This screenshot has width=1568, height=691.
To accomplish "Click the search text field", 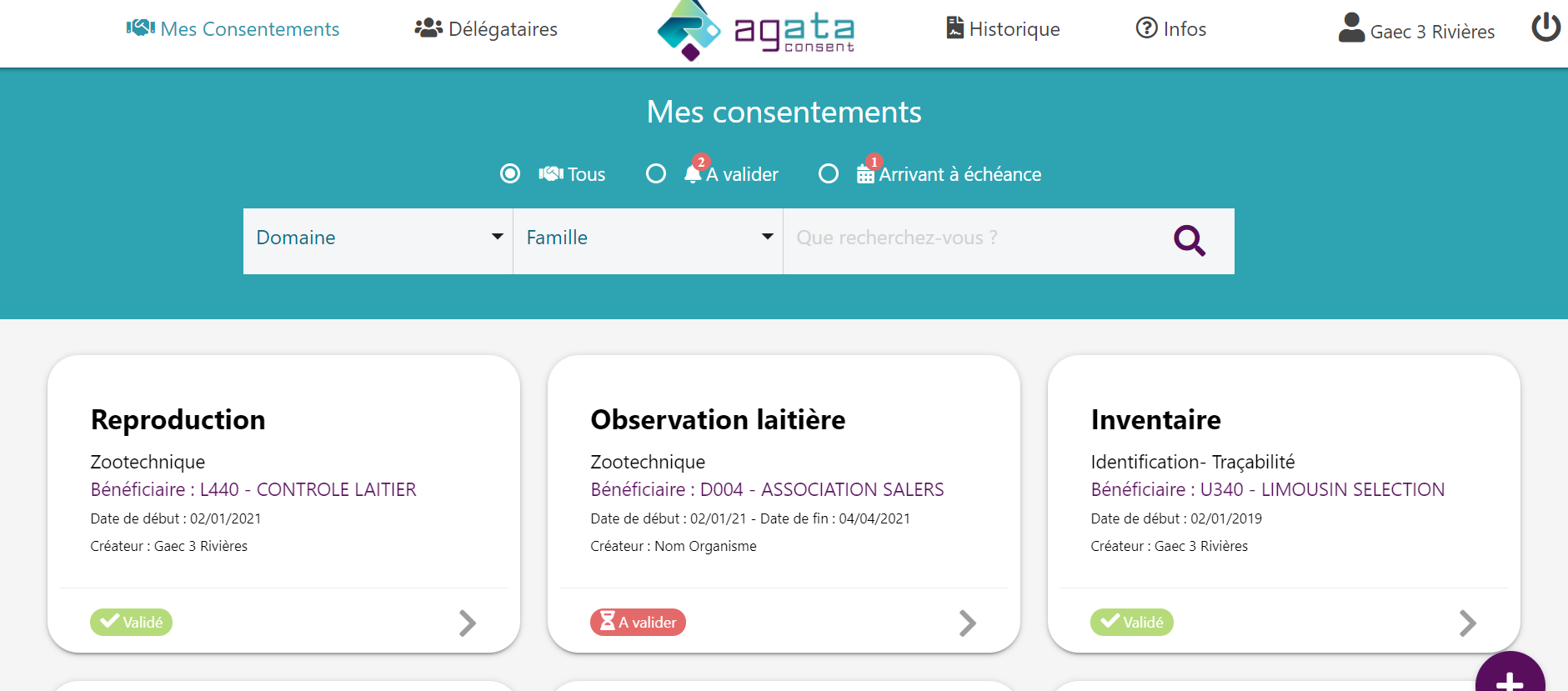I will (975, 238).
